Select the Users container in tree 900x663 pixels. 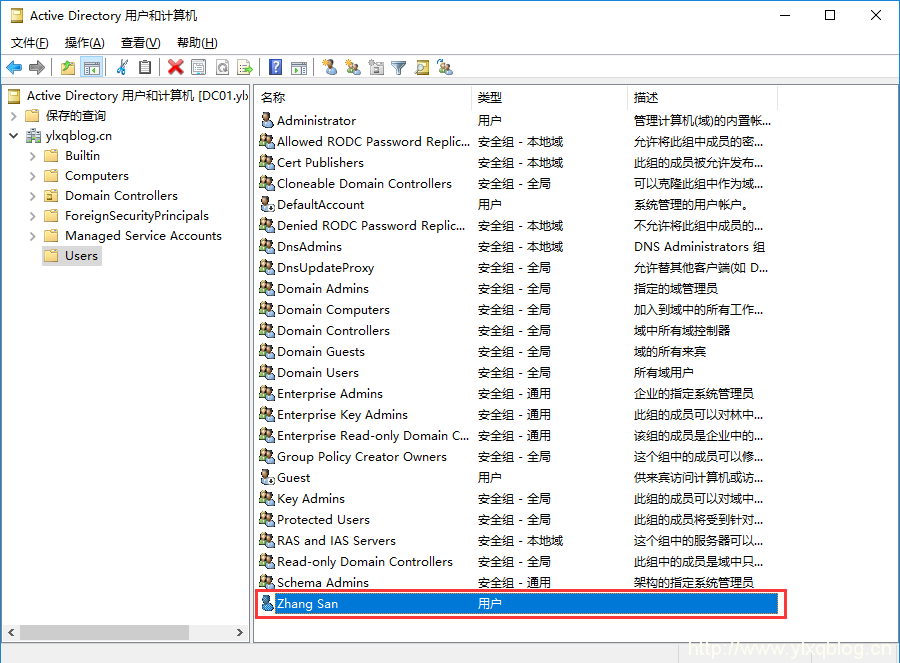click(x=72, y=256)
